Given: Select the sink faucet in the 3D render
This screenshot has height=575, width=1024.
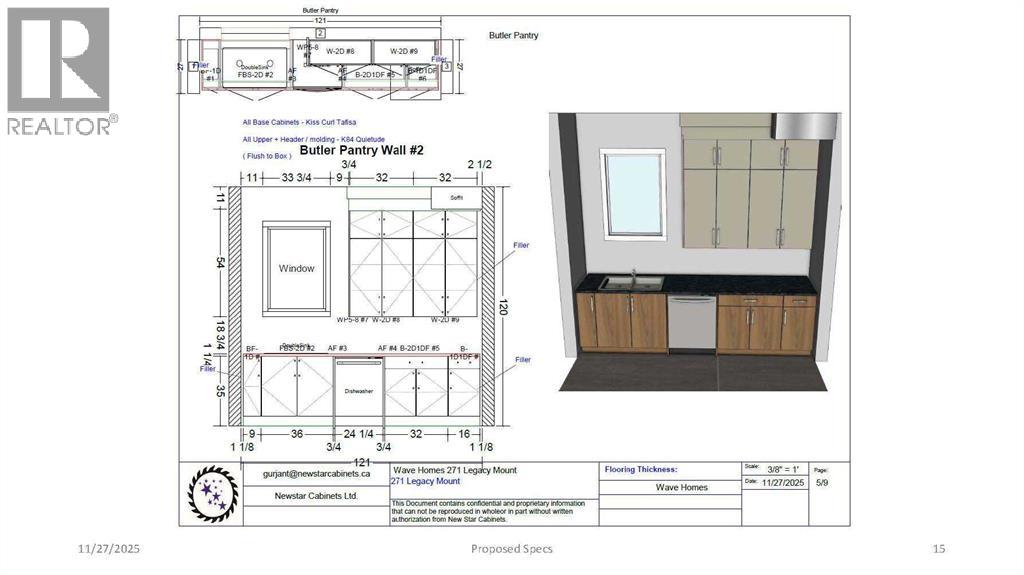Looking at the screenshot, I should [633, 276].
